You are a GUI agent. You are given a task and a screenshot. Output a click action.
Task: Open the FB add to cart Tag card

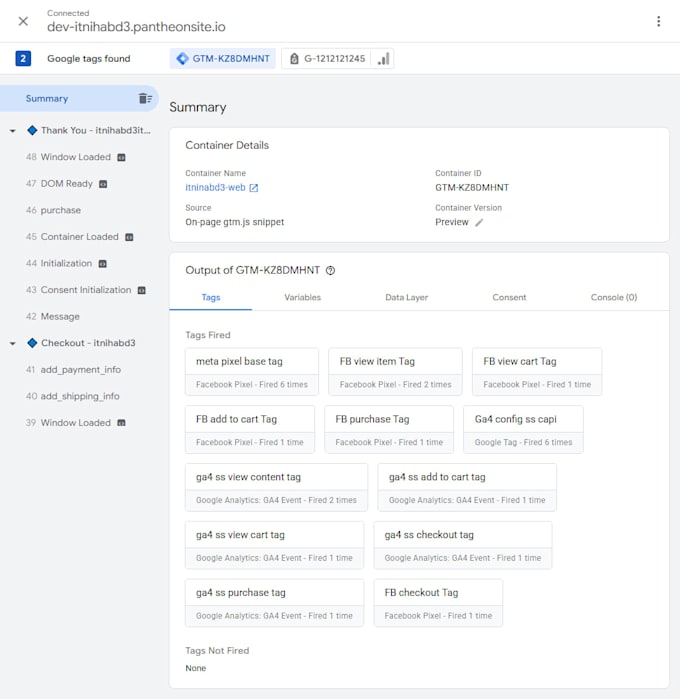point(250,430)
